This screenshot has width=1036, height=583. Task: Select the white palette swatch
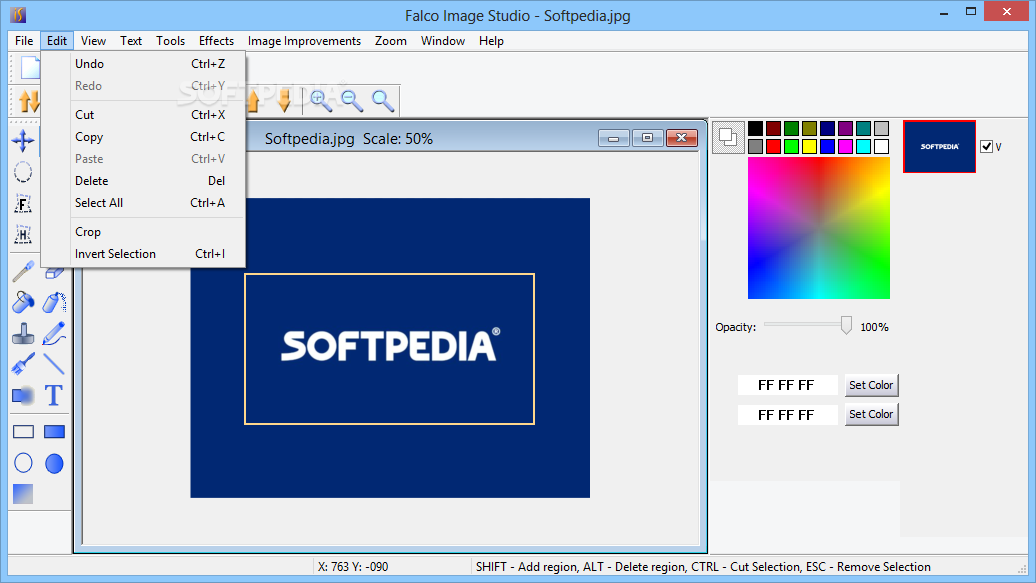coord(881,147)
